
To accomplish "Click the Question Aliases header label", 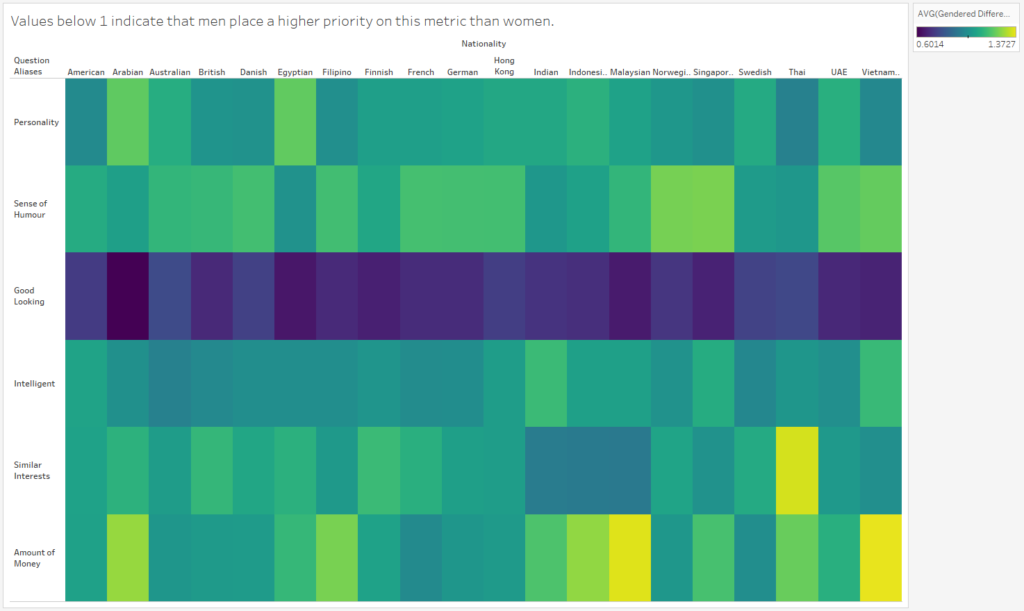I will click(31, 65).
